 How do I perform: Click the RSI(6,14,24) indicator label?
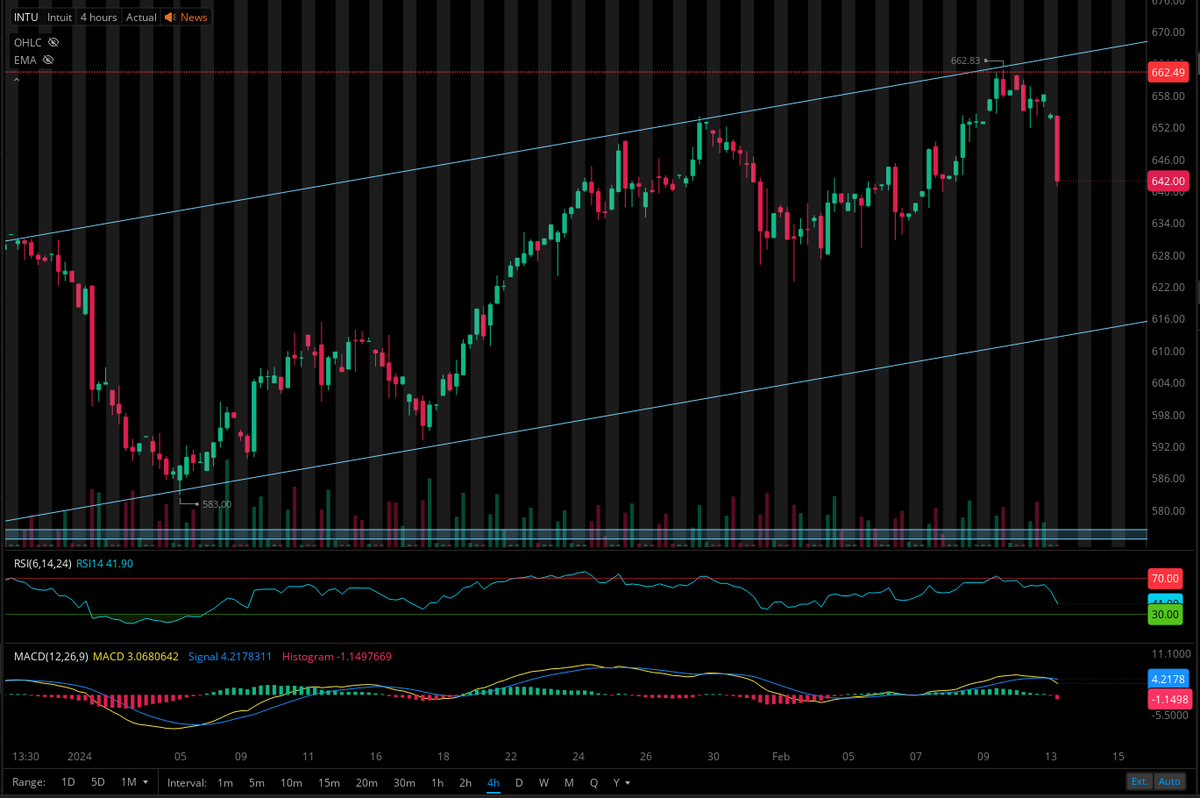click(43, 564)
